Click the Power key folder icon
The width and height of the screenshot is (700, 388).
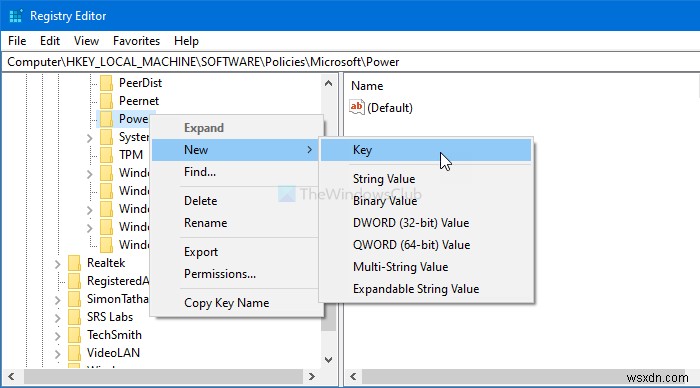click(x=106, y=119)
